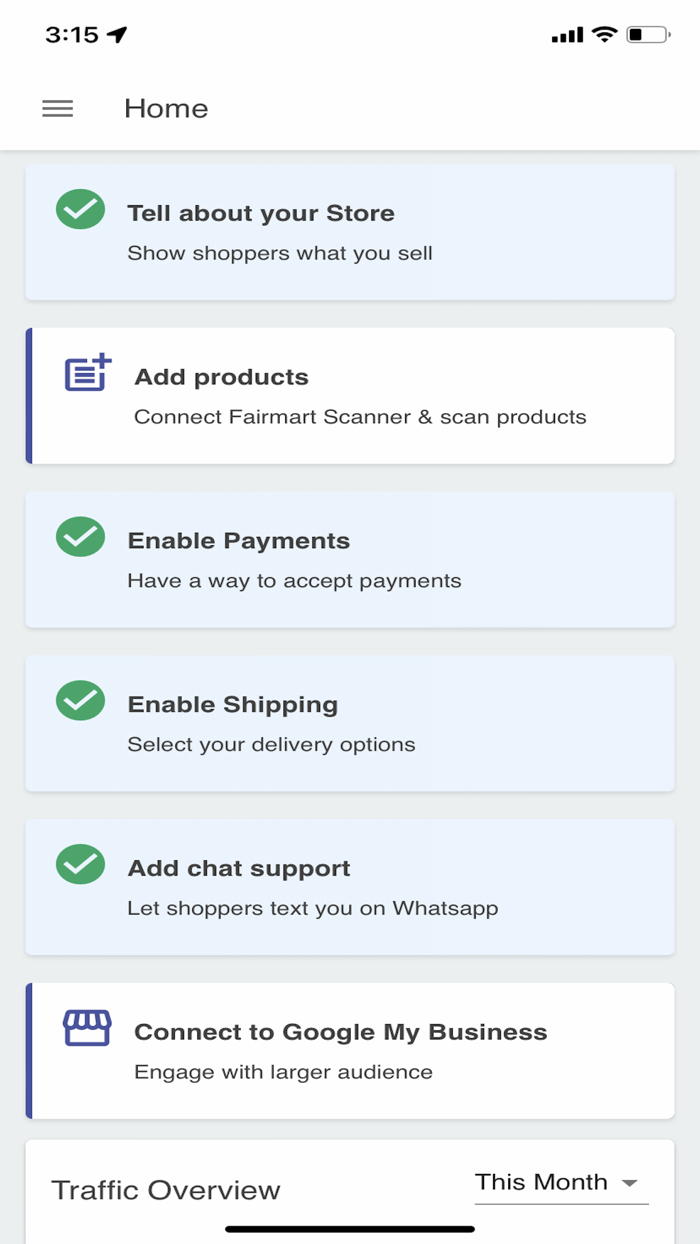Select the Enable Shipping title
Image resolution: width=700 pixels, height=1244 pixels.
pyautogui.click(x=233, y=705)
